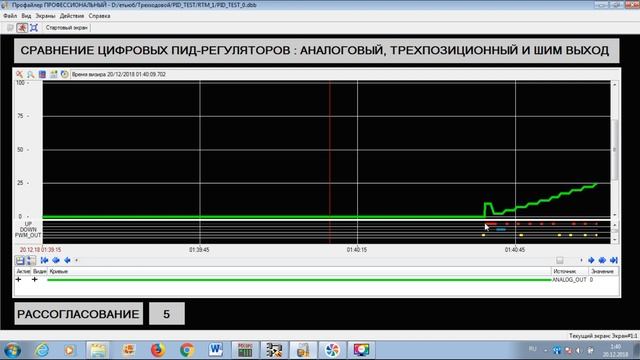Click the RU language indicator in tray

pos(532,349)
